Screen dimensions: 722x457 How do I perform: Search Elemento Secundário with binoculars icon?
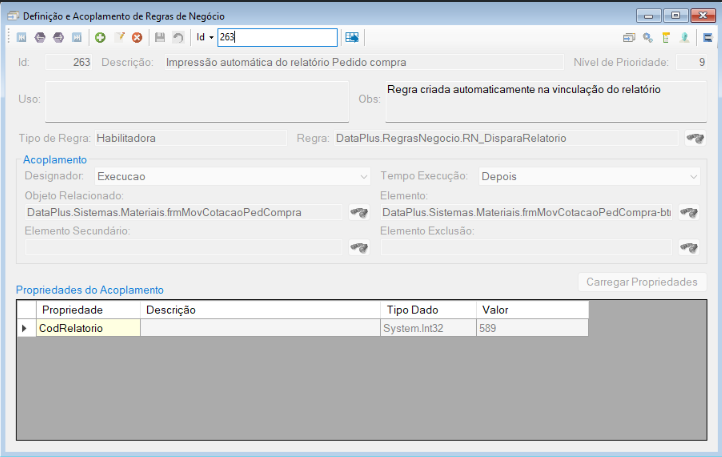(359, 247)
